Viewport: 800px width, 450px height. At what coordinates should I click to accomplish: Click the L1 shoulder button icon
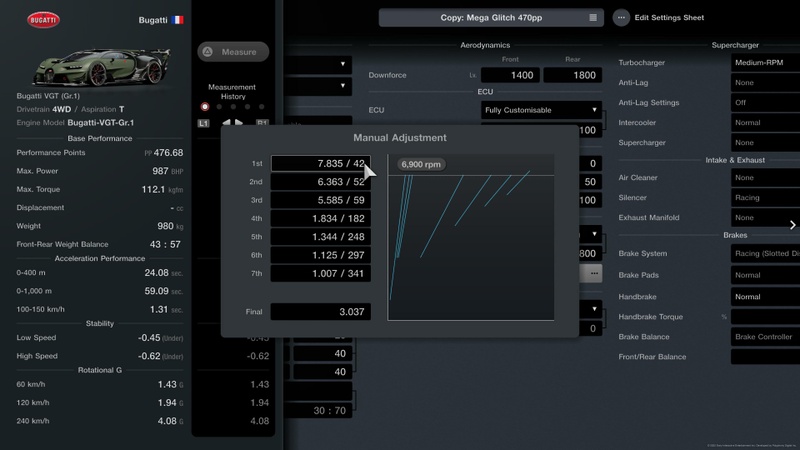point(203,123)
